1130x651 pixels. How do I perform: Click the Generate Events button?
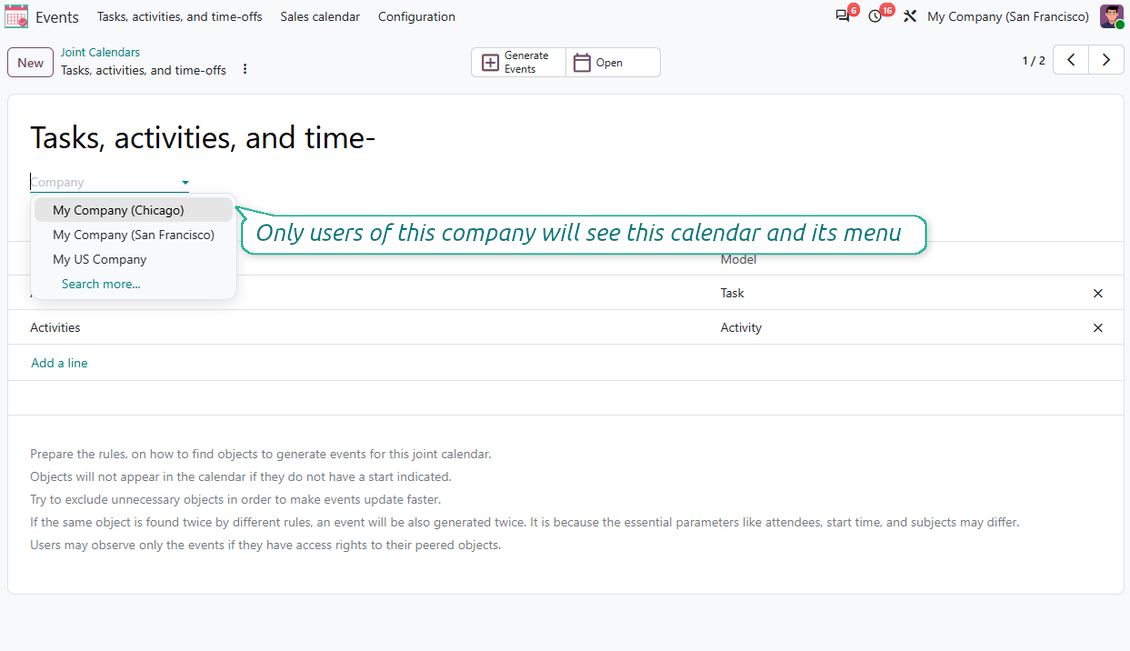pos(519,62)
